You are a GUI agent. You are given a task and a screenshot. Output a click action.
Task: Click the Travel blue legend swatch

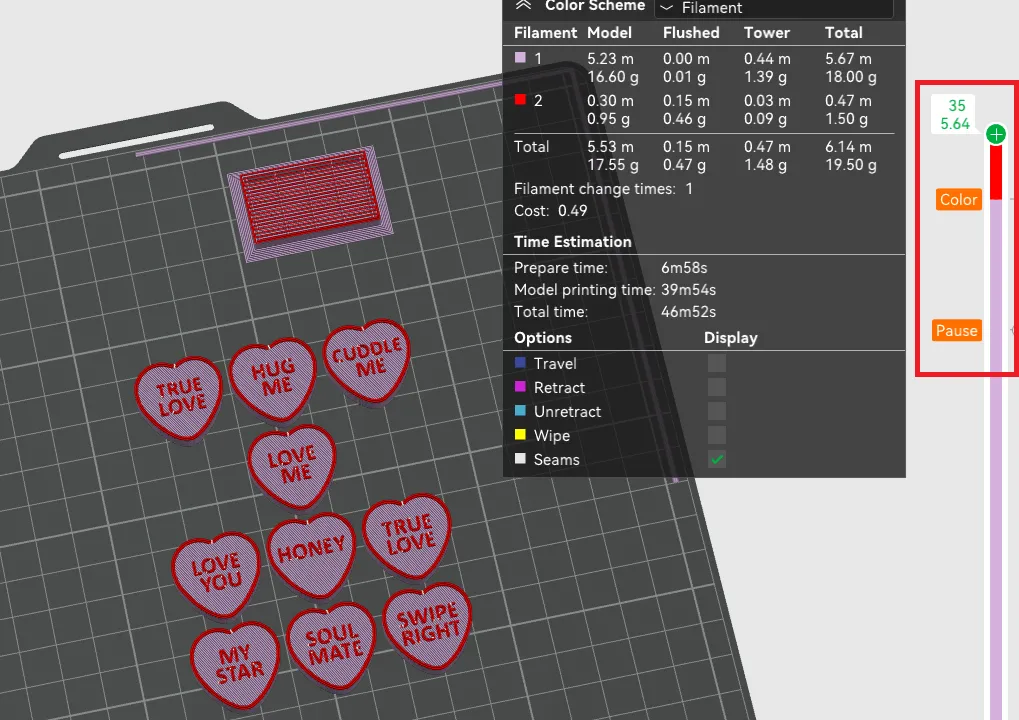pyautogui.click(x=520, y=363)
